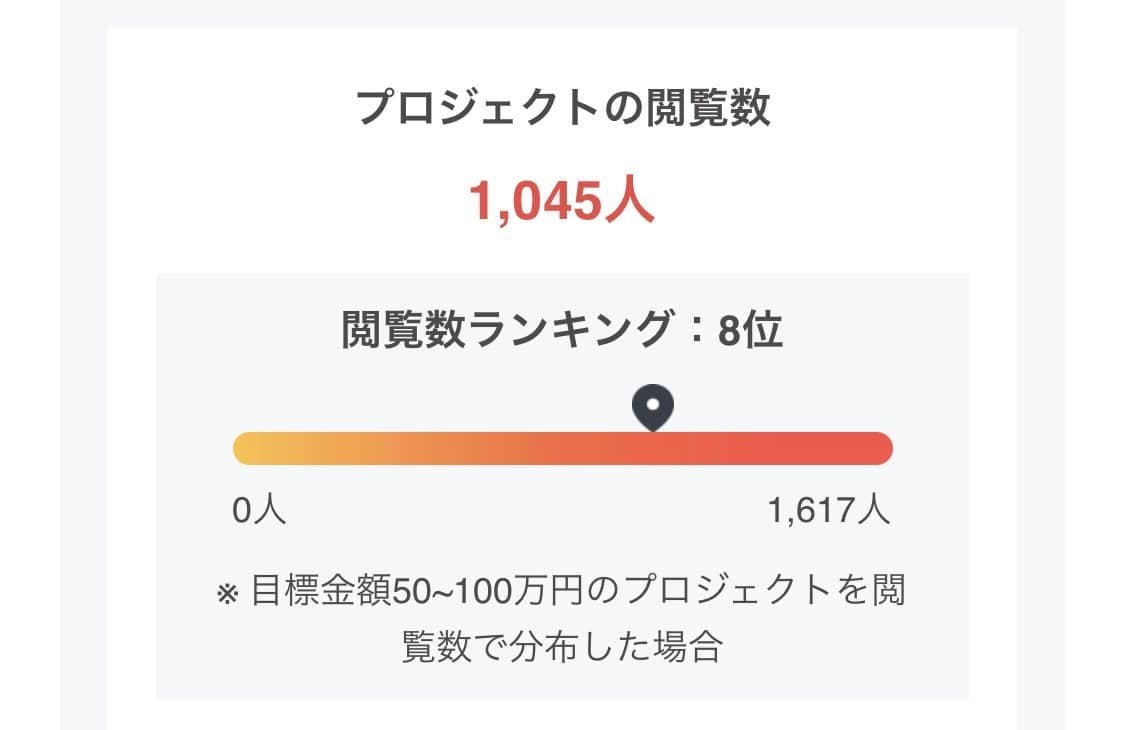Click the footnote line 覧数で分布した場合
The height and width of the screenshot is (730, 1125).
click(561, 646)
